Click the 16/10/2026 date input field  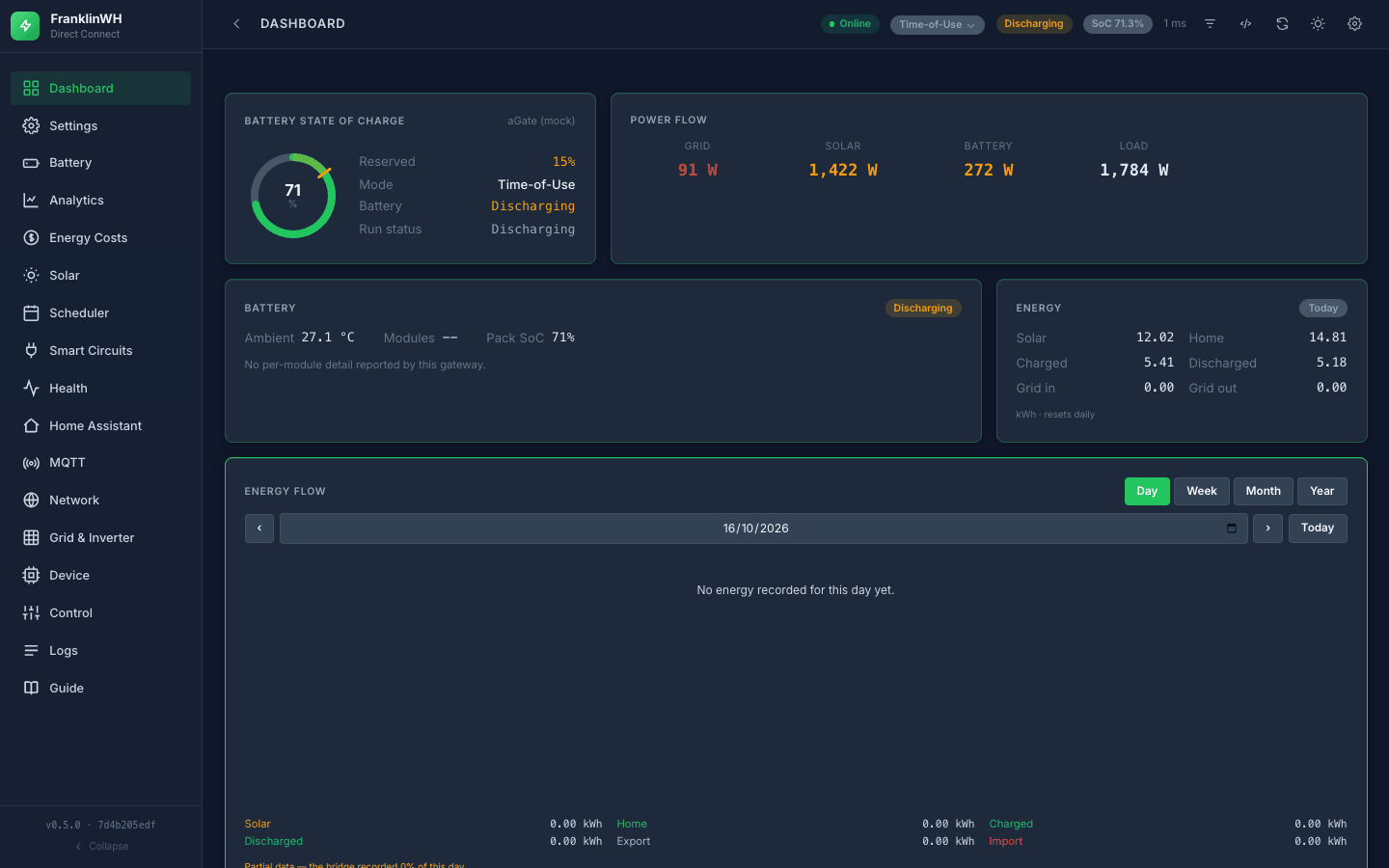click(x=763, y=529)
